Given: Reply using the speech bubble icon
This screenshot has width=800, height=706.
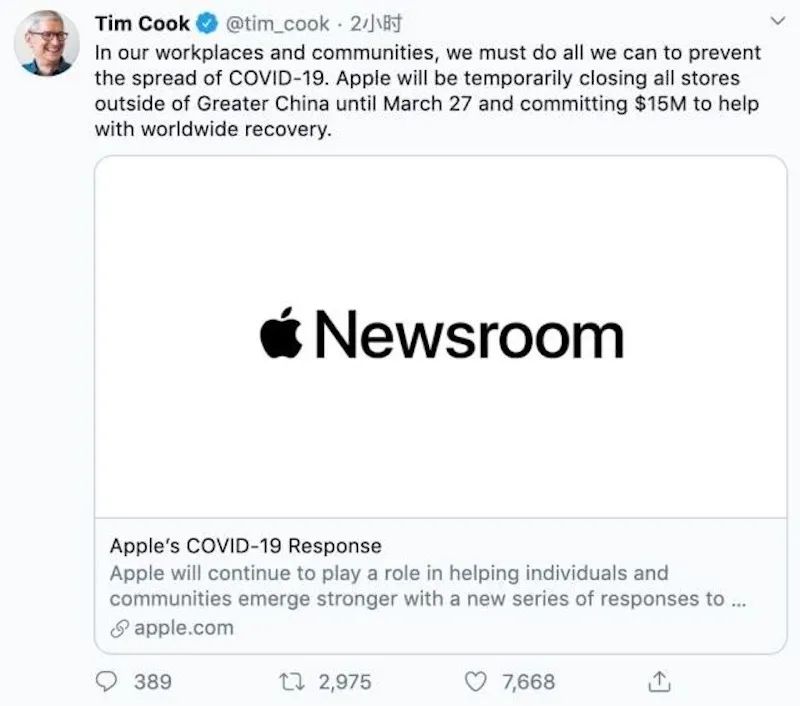Looking at the screenshot, I should [107, 681].
